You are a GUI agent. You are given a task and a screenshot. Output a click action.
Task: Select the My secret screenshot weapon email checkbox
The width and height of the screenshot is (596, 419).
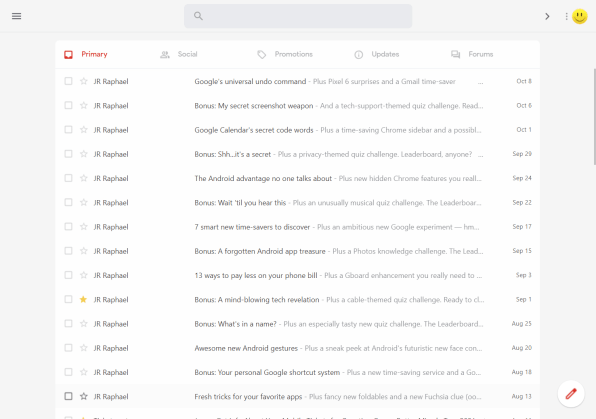(68, 105)
